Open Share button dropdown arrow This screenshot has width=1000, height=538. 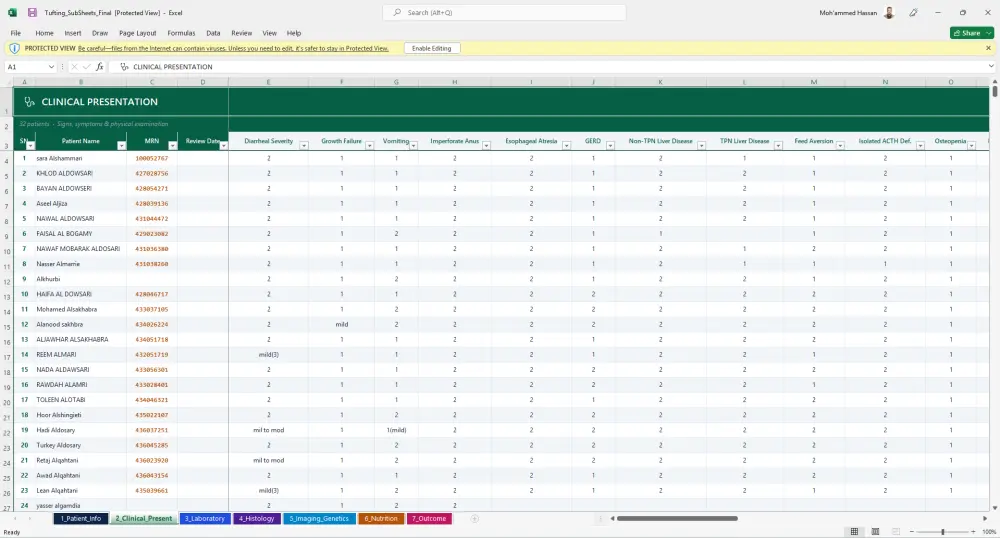[989, 33]
